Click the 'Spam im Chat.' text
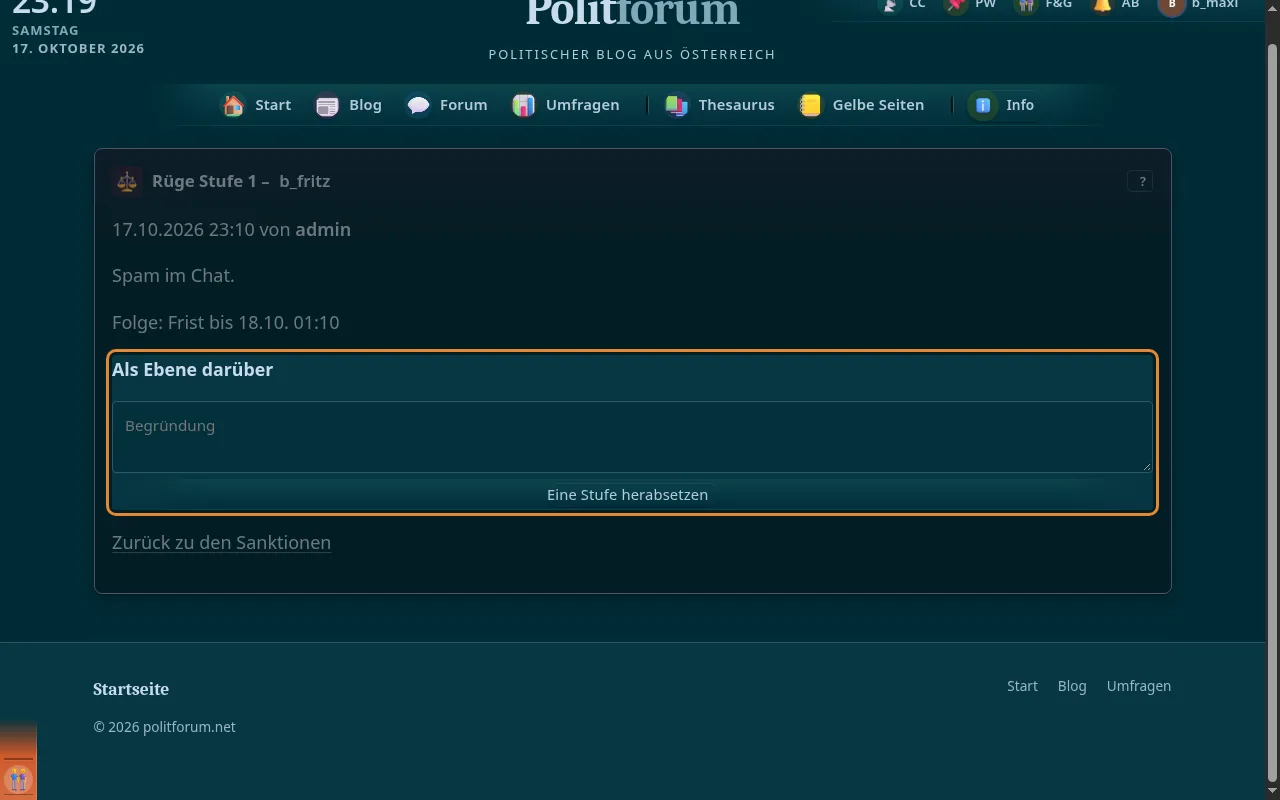 pos(173,276)
